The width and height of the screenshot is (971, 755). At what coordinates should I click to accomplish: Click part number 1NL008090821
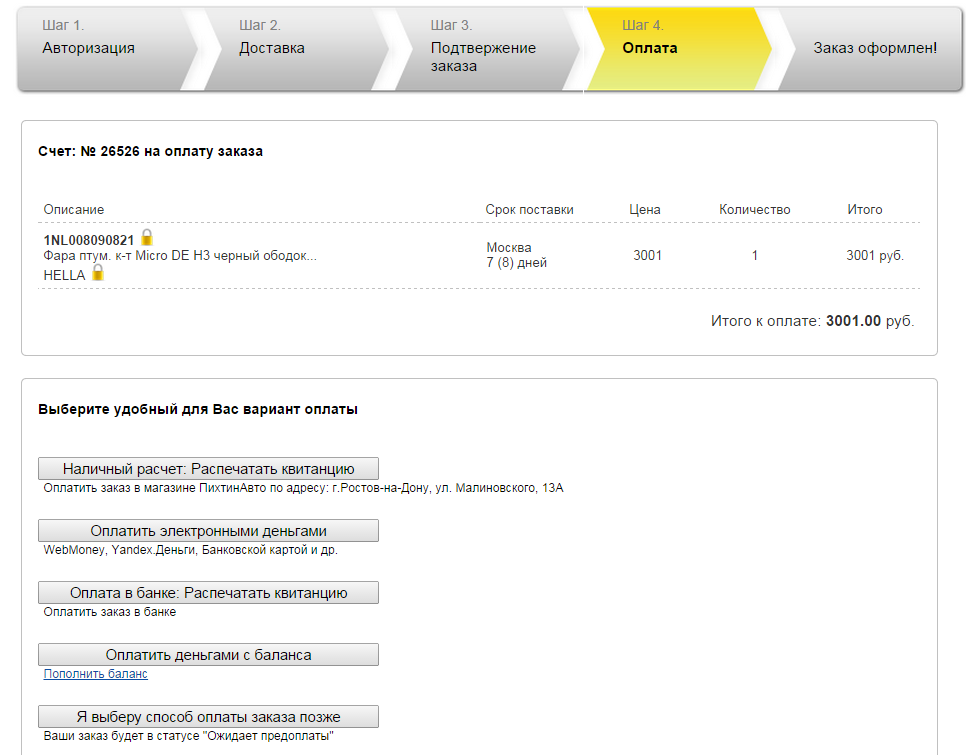(x=89, y=240)
